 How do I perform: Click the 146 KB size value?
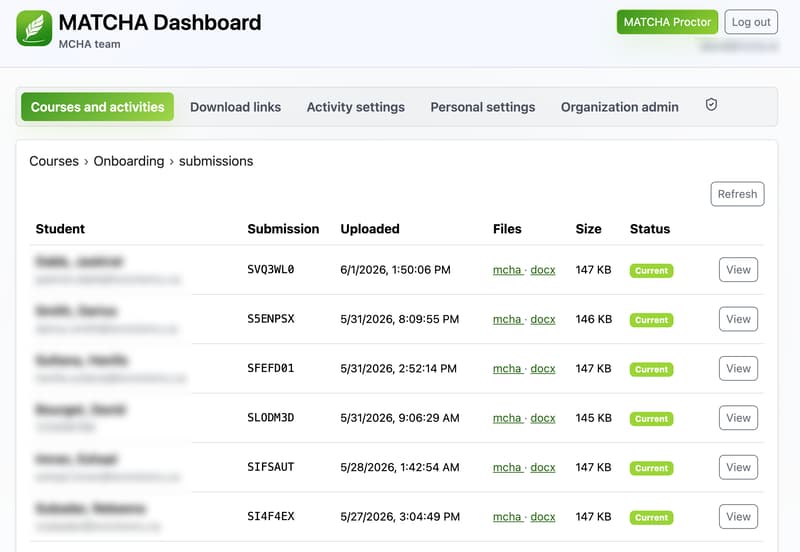click(593, 319)
